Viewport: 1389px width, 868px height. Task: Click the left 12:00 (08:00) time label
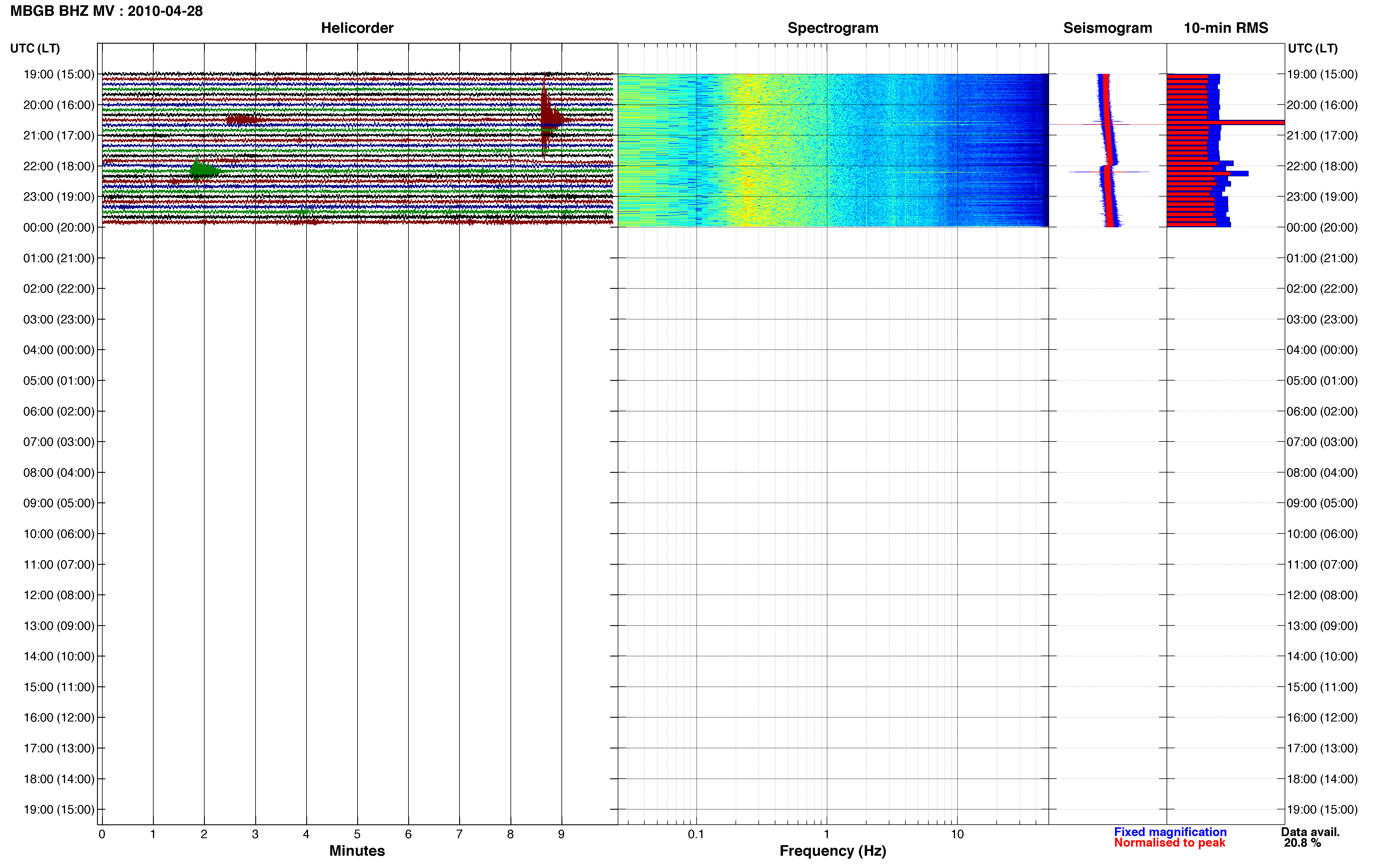(x=59, y=595)
